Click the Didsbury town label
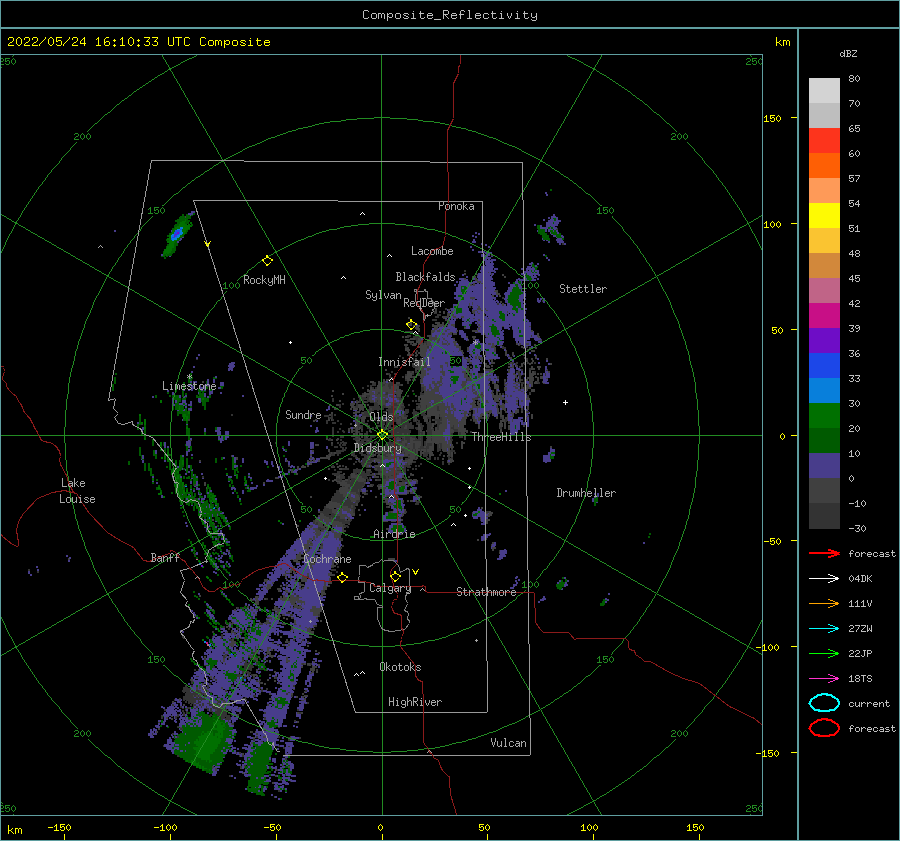 377,448
